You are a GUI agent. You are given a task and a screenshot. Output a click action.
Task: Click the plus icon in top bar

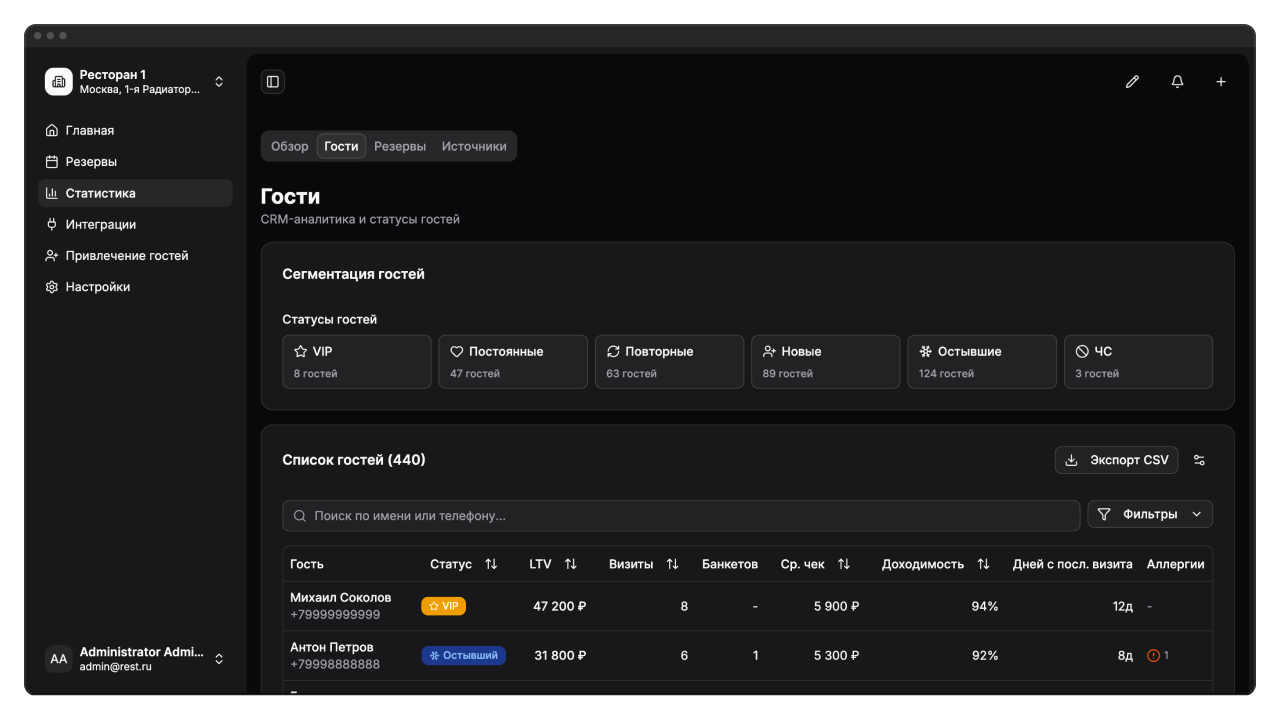(1221, 82)
